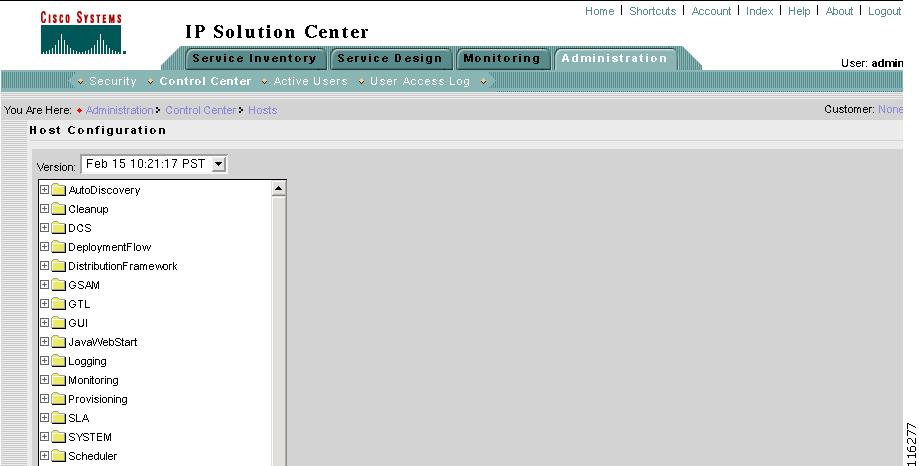
Task: Click the Customer None link
Action: (x=890, y=110)
